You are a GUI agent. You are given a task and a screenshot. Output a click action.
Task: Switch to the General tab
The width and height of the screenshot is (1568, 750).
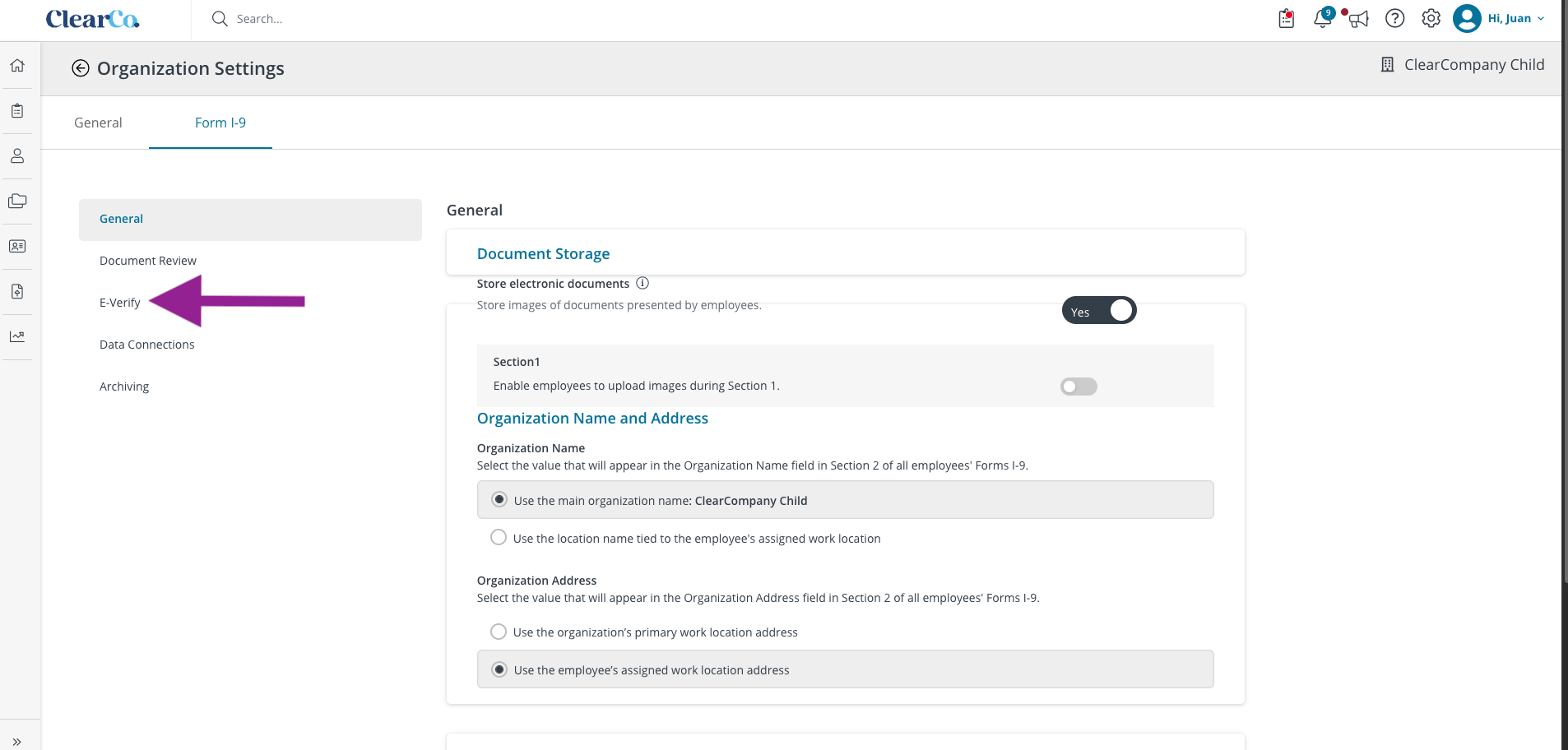click(x=98, y=123)
